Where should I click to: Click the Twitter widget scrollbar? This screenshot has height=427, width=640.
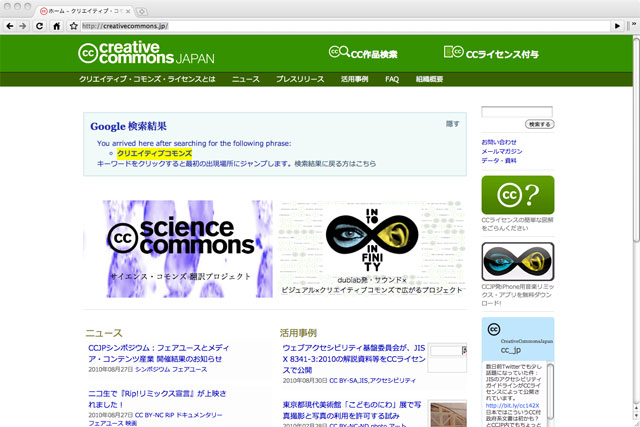click(x=550, y=391)
